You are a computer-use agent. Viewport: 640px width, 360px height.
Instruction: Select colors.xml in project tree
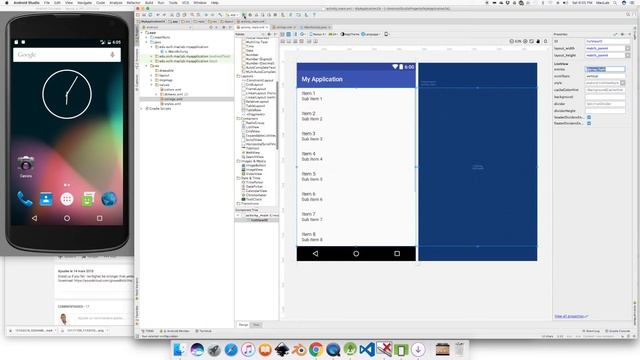tap(173, 89)
